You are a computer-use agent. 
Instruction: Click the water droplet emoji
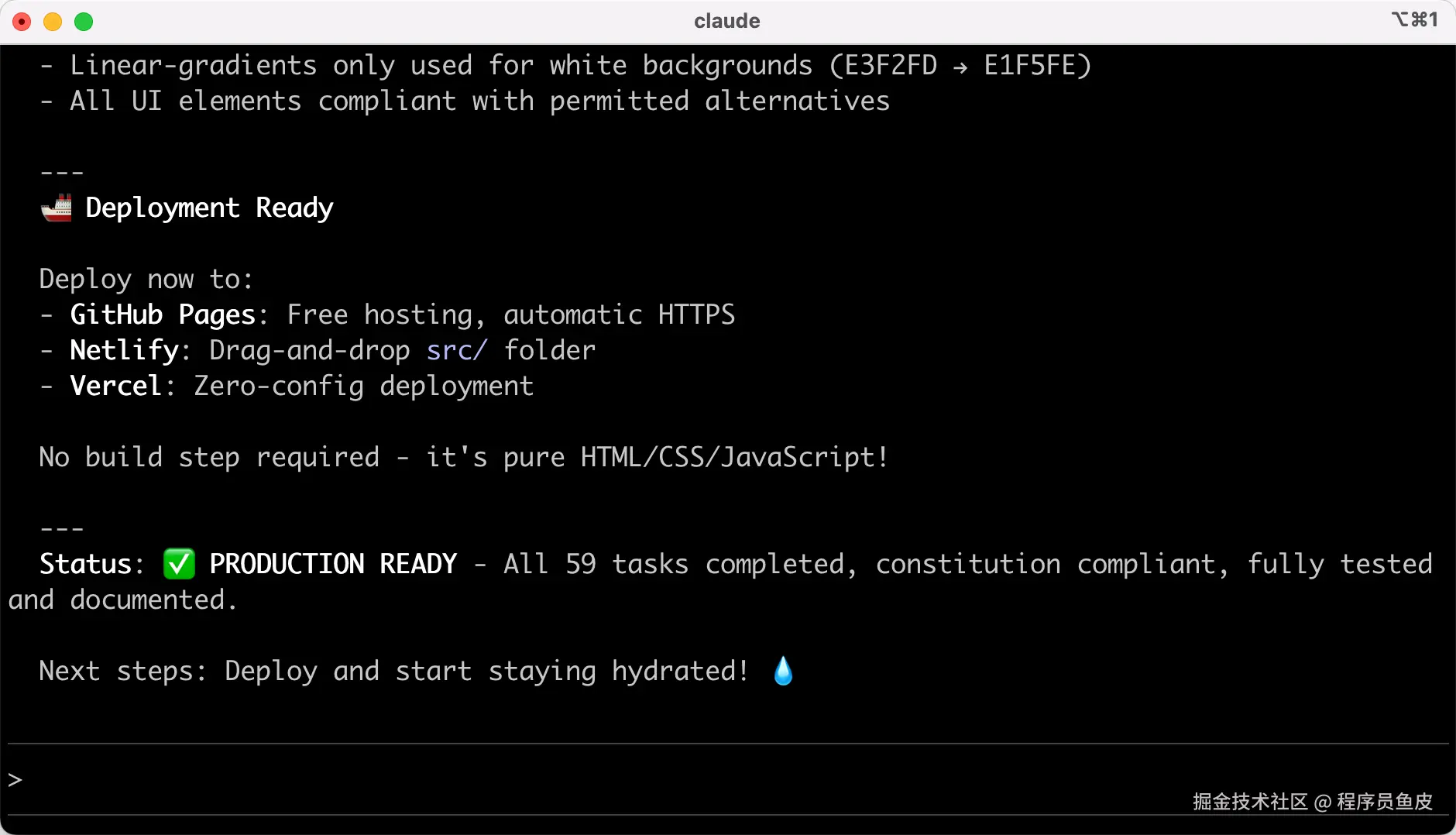(783, 671)
